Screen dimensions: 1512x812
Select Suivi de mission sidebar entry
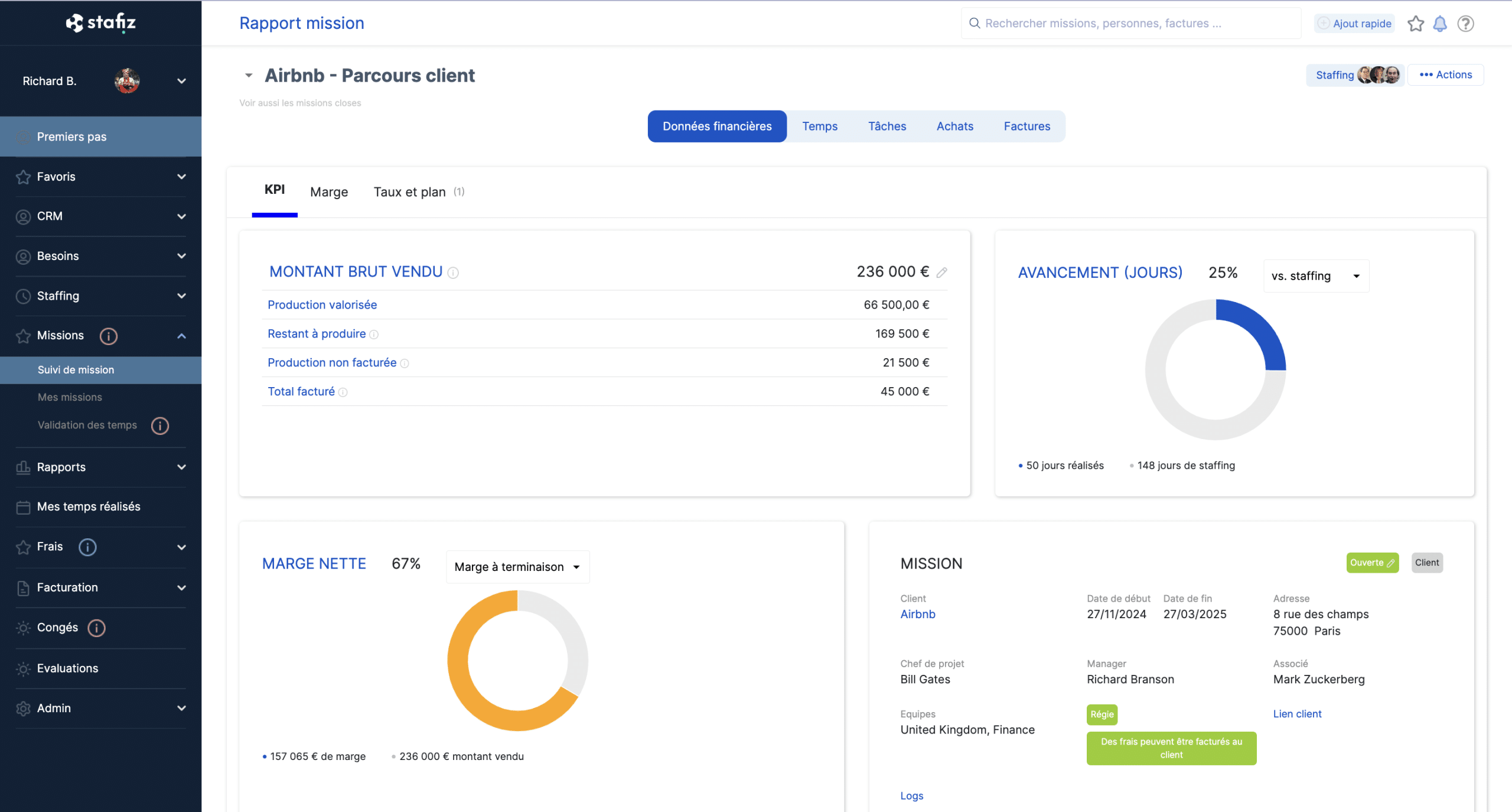tap(100, 370)
